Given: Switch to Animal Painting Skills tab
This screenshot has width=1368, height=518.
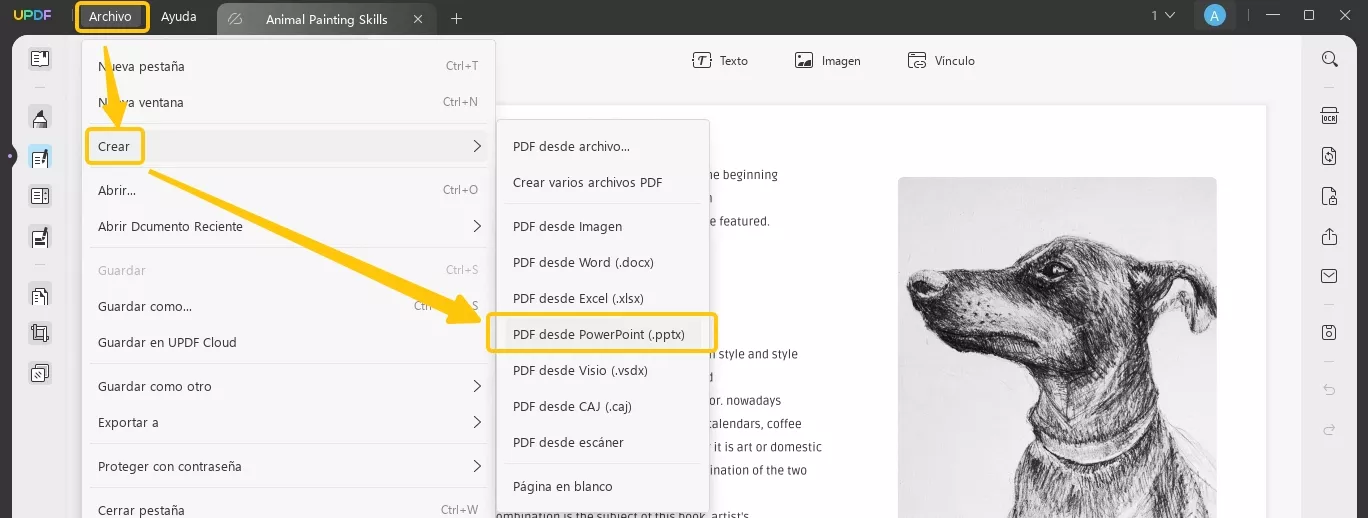Looking at the screenshot, I should point(326,19).
